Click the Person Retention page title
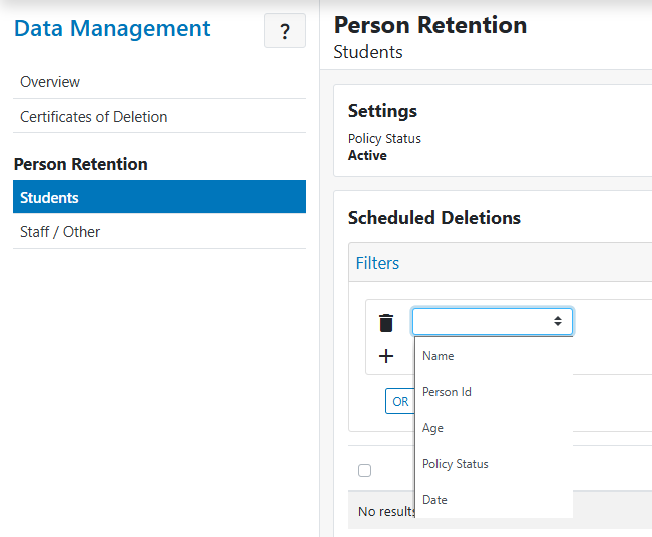 point(430,25)
